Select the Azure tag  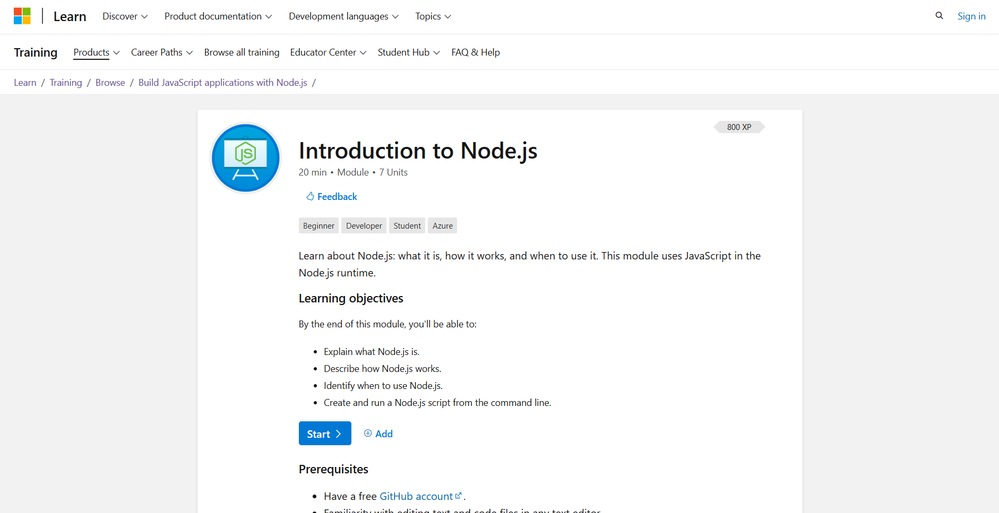[443, 226]
